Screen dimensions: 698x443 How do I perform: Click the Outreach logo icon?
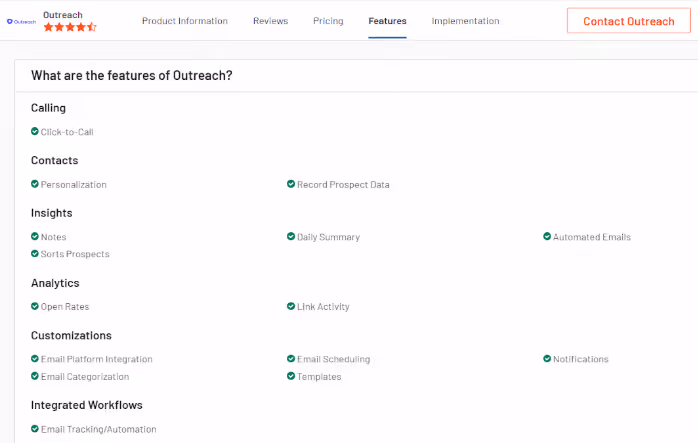[21, 21]
